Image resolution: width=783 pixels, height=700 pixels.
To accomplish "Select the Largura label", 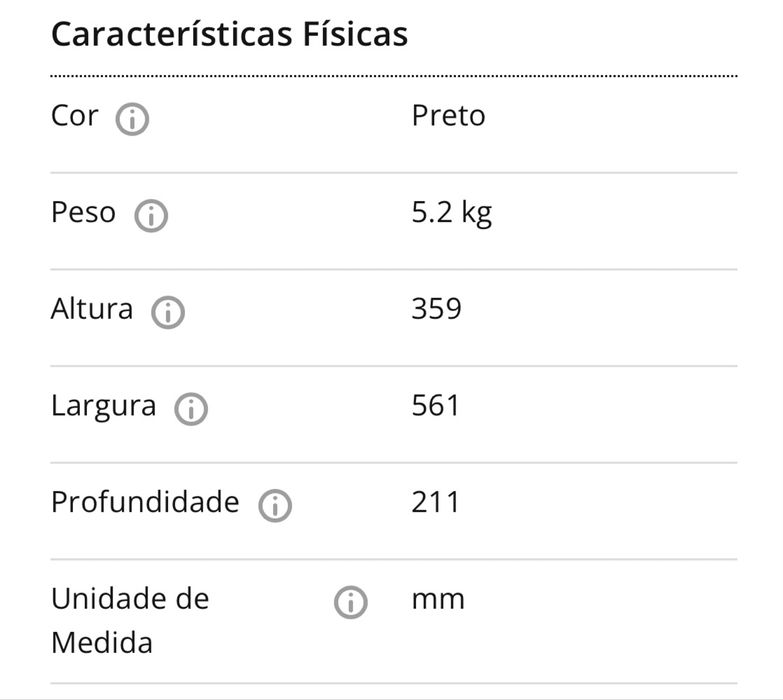I will (x=104, y=406).
